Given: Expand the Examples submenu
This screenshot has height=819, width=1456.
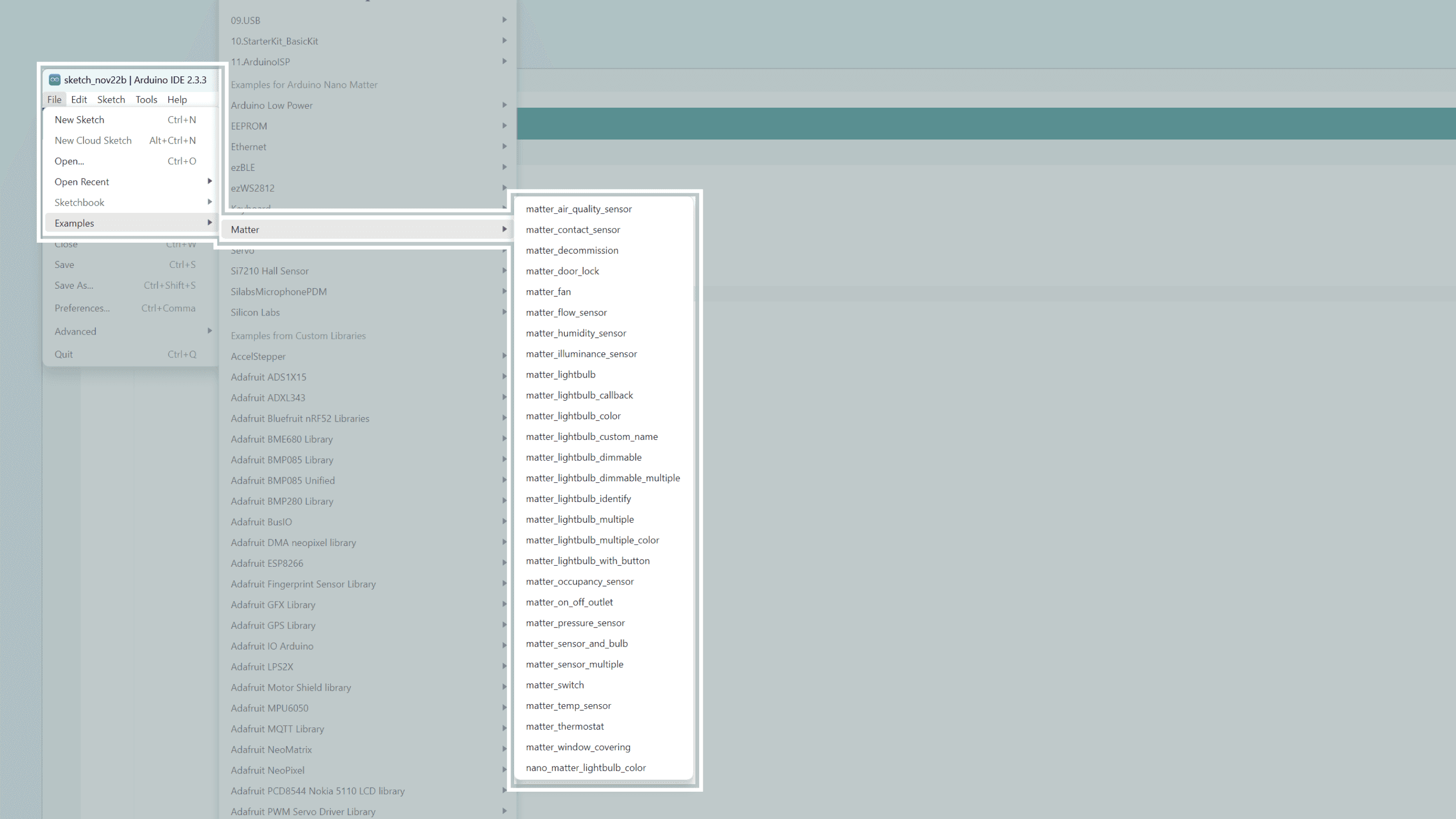Looking at the screenshot, I should click(74, 223).
